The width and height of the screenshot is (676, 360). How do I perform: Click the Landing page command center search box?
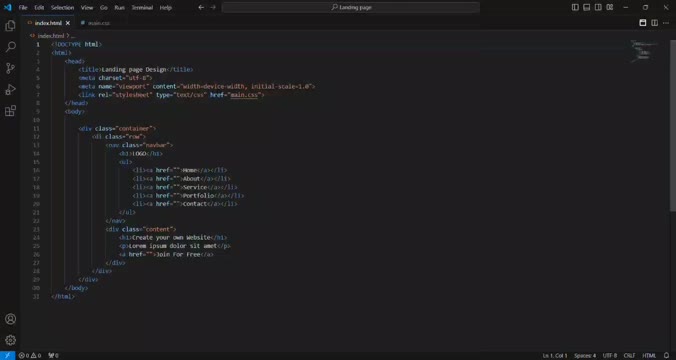(351, 7)
